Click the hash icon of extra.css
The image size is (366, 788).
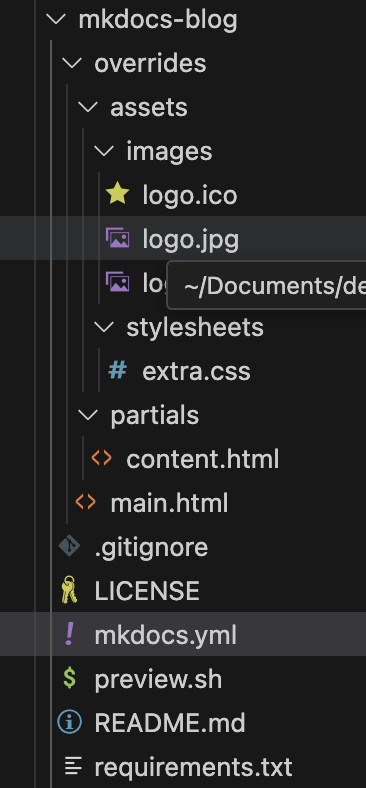(118, 371)
